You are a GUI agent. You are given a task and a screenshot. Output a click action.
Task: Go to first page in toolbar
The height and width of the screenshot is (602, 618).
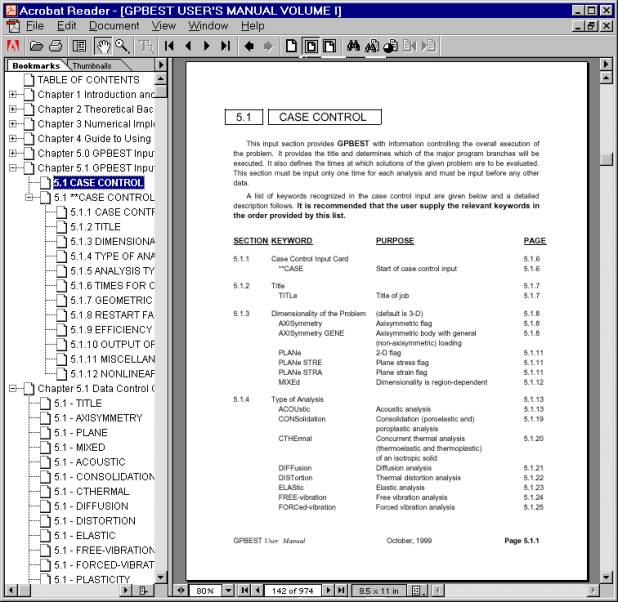169,46
